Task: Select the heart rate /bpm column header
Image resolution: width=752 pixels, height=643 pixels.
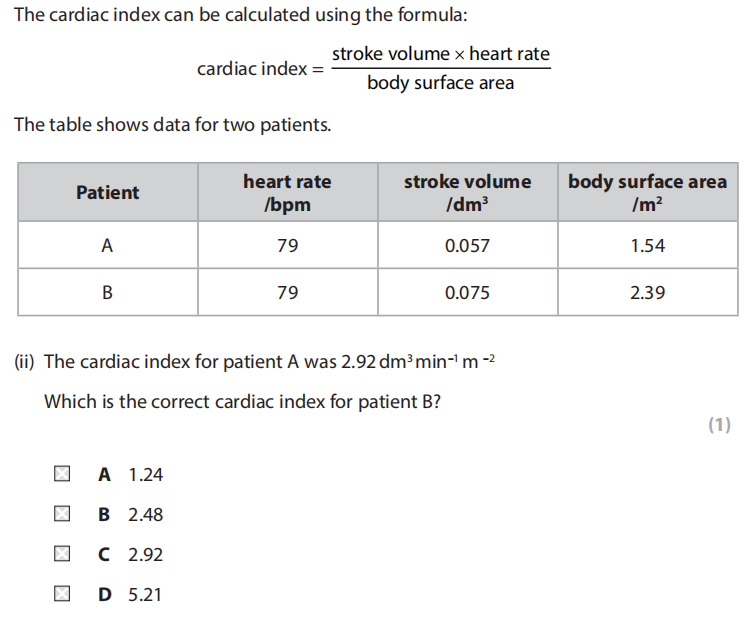Action: tap(287, 193)
